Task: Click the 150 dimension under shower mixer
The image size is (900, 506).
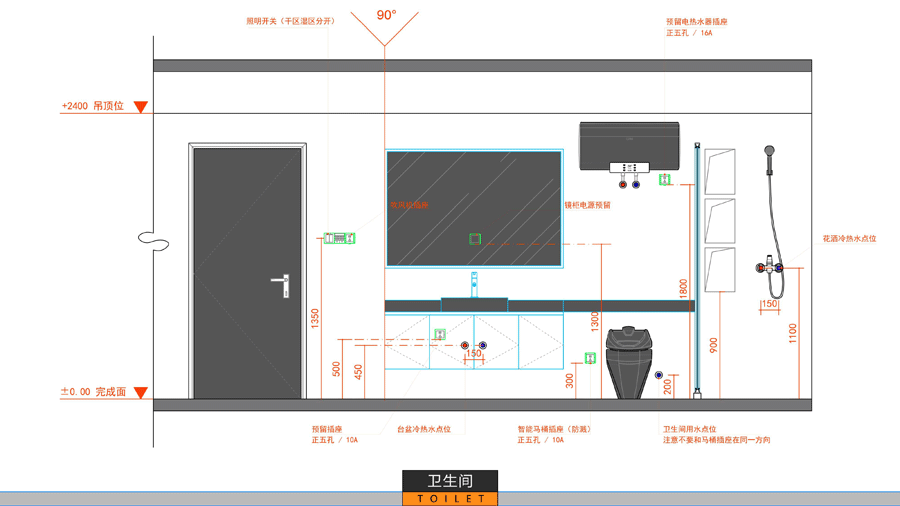Action: (x=769, y=304)
